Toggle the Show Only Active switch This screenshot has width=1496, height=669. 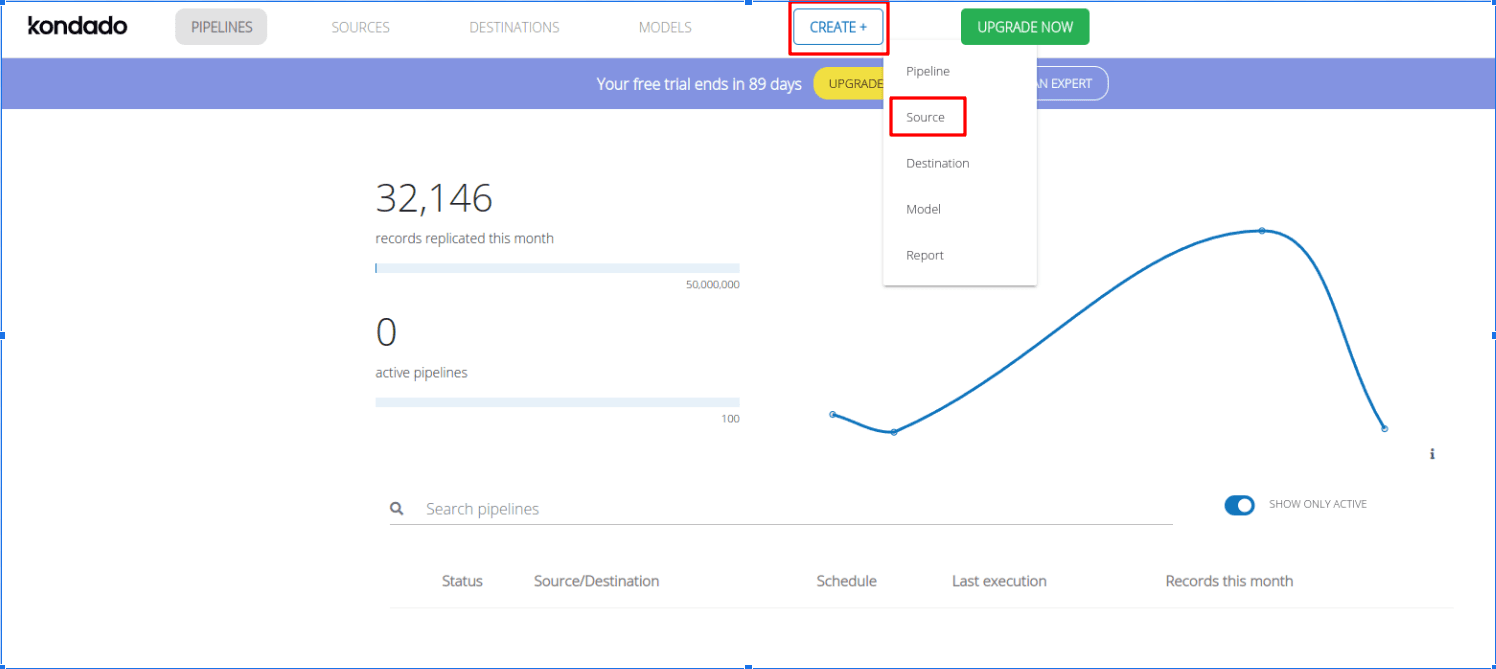coord(1239,505)
